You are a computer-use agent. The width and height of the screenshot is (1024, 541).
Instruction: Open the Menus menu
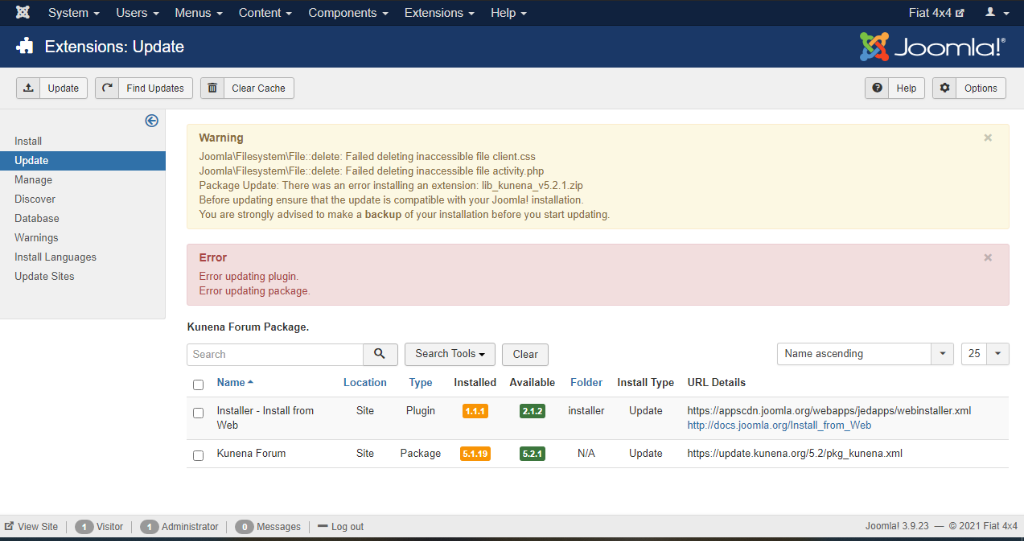point(199,13)
